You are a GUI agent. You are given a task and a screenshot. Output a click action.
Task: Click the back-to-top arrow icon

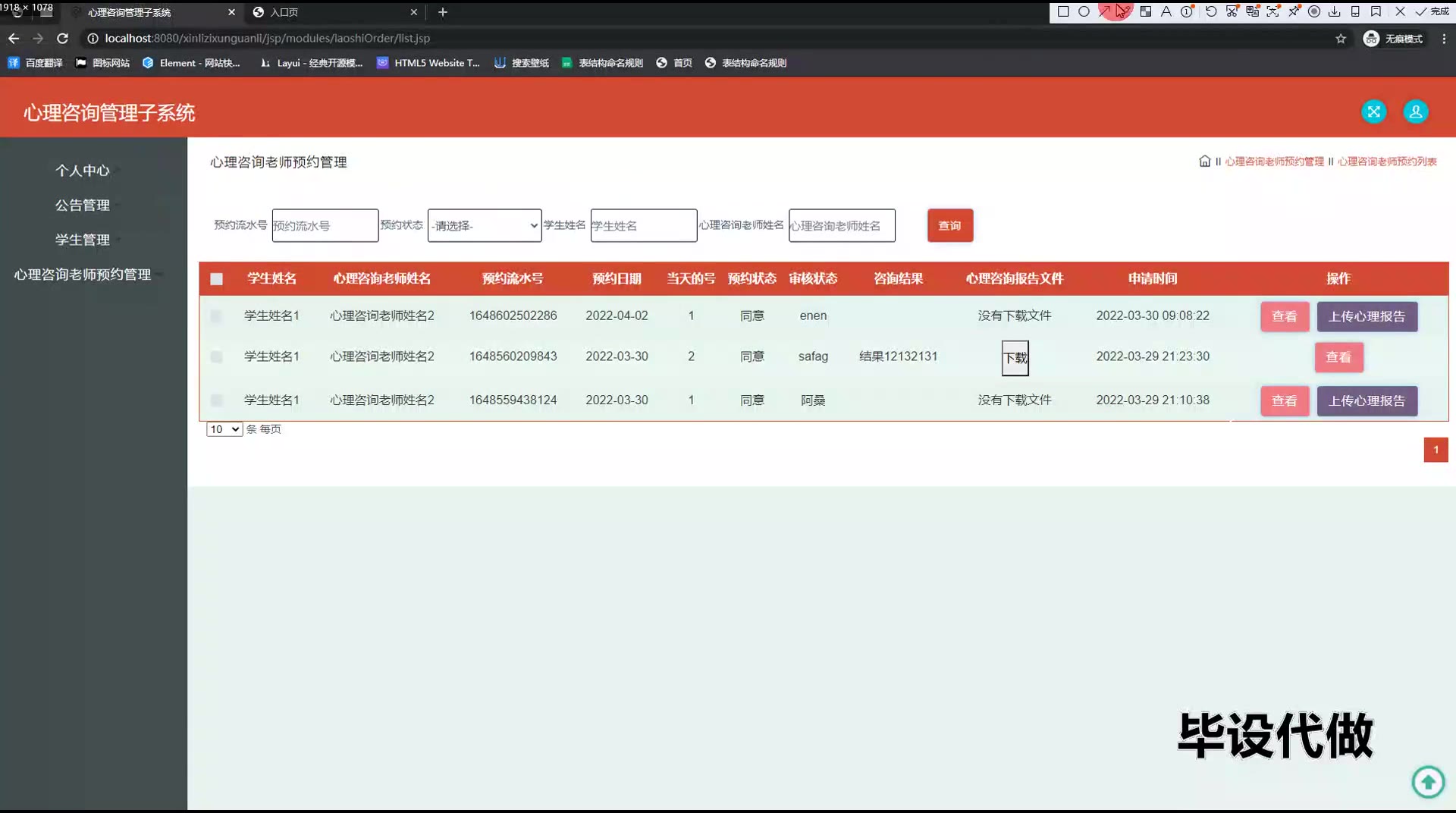[1428, 781]
